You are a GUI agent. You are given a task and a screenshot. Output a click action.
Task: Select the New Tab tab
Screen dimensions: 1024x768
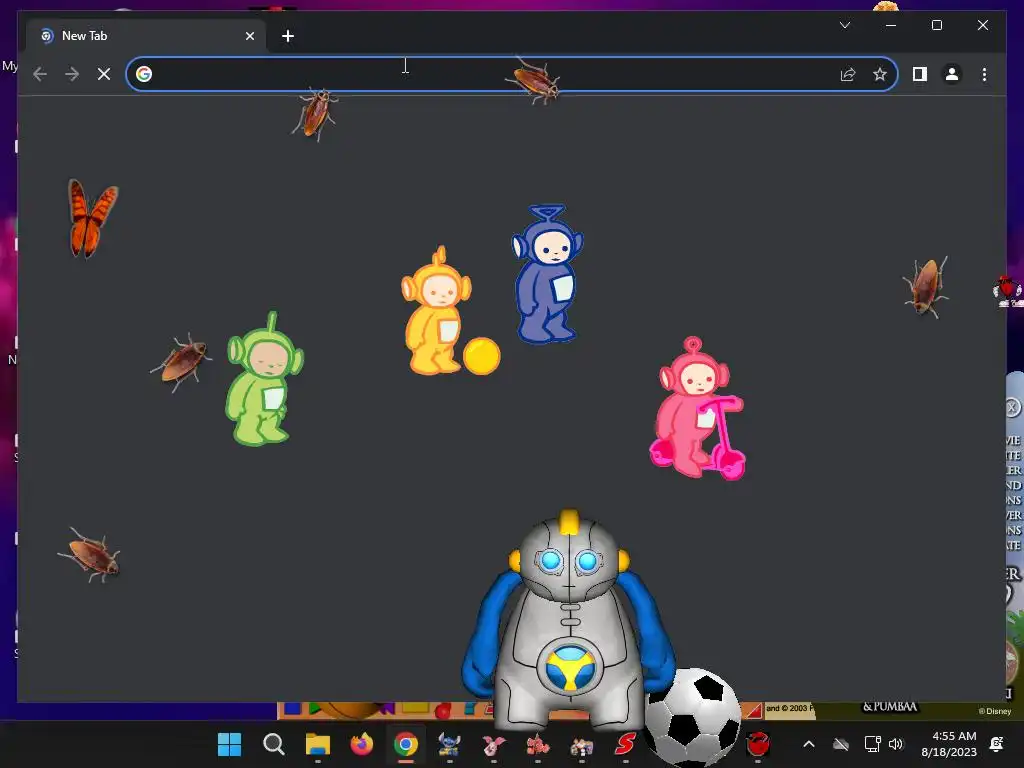click(x=146, y=36)
